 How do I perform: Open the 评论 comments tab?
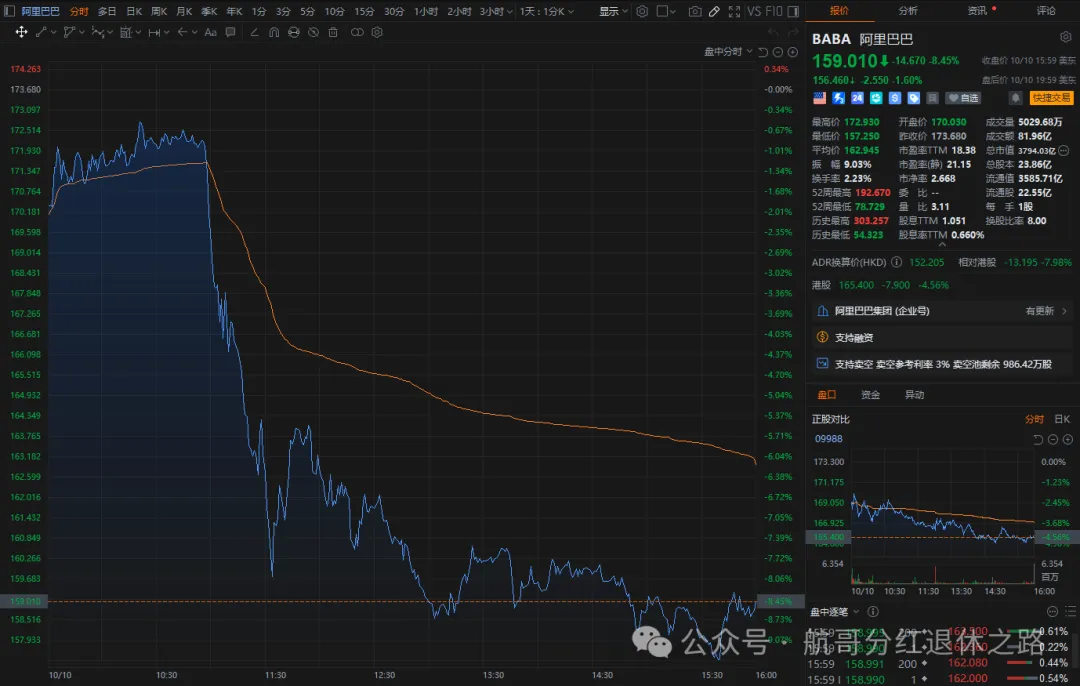pos(1046,11)
